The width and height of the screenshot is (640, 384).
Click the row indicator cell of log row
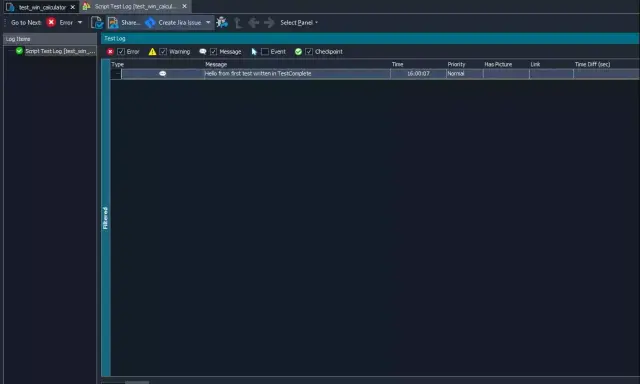[116, 74]
